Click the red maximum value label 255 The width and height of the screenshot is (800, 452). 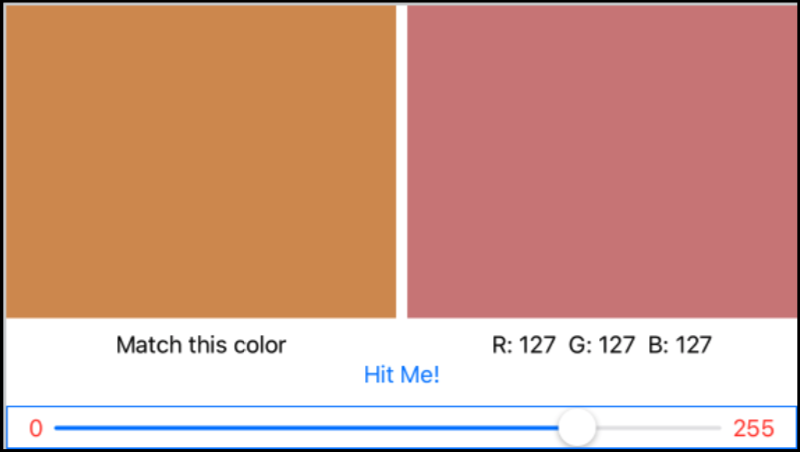pos(753,429)
